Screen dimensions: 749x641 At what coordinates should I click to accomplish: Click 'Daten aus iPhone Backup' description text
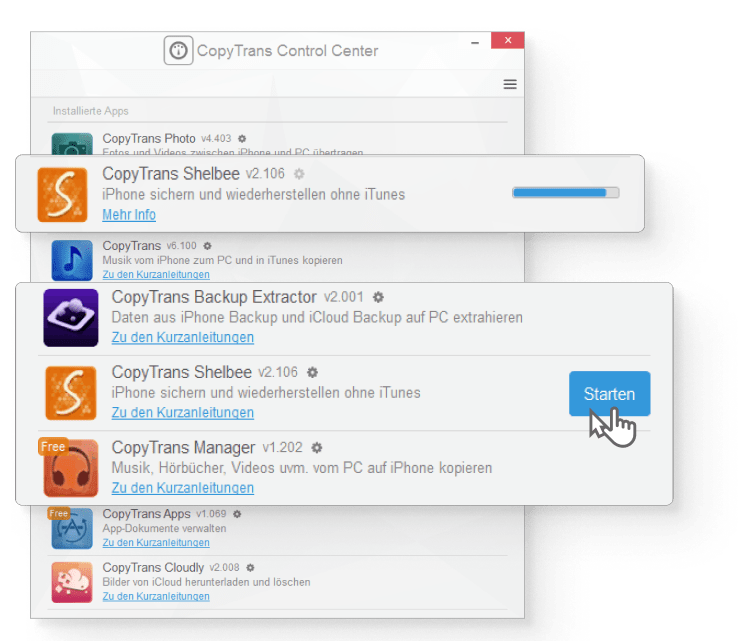pos(317,317)
